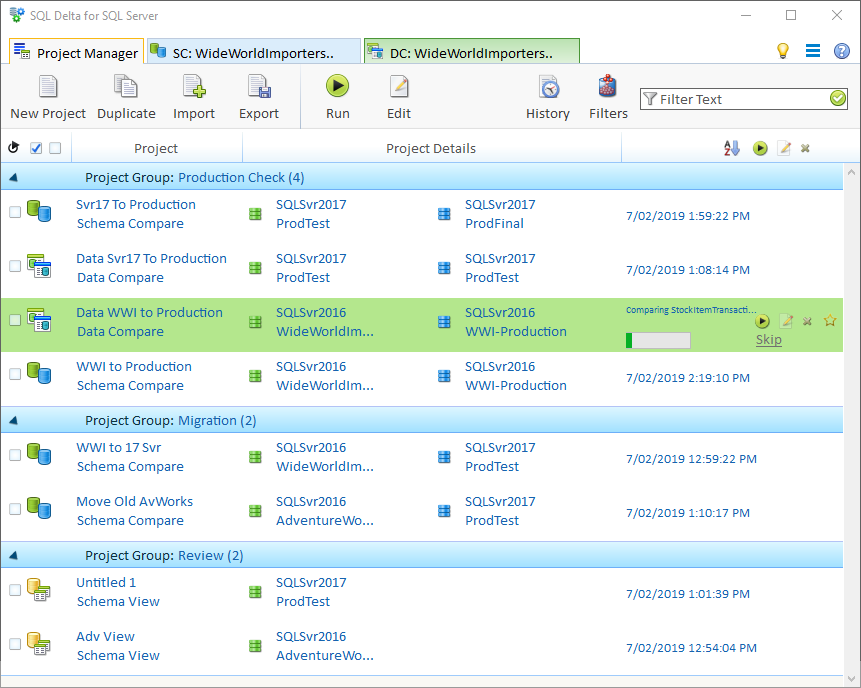Click AdventureWo... source of Move Old AvWorks
The height and width of the screenshot is (688, 861).
point(325,521)
